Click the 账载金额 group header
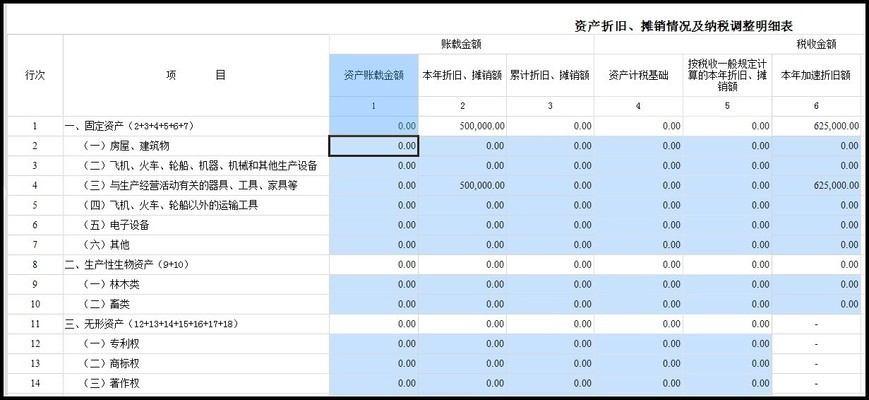The width and height of the screenshot is (869, 400). 462,44
